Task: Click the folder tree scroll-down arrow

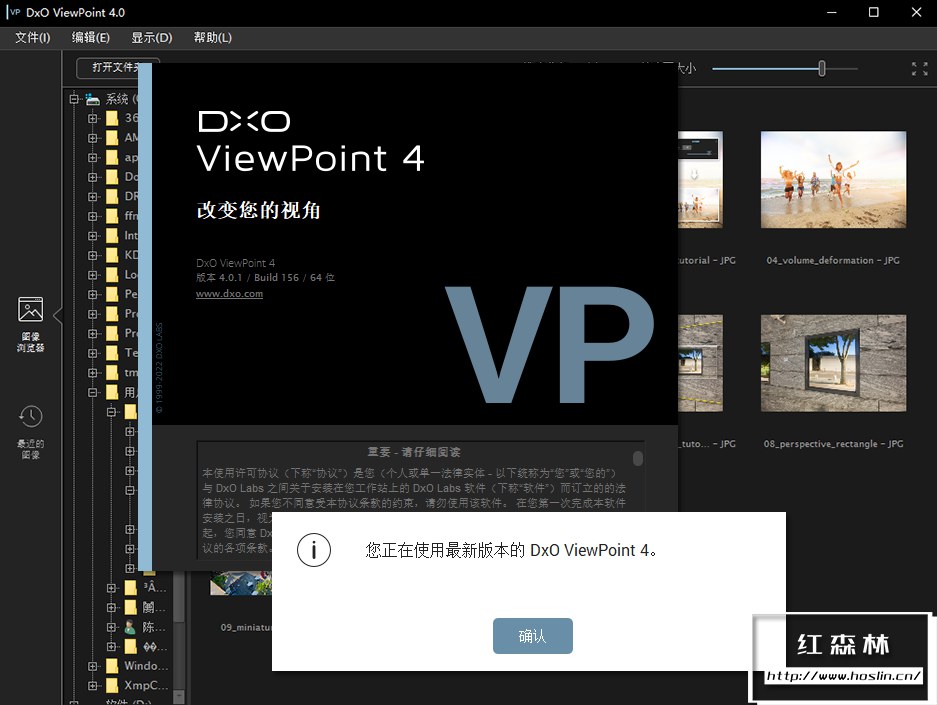Action: tap(179, 697)
